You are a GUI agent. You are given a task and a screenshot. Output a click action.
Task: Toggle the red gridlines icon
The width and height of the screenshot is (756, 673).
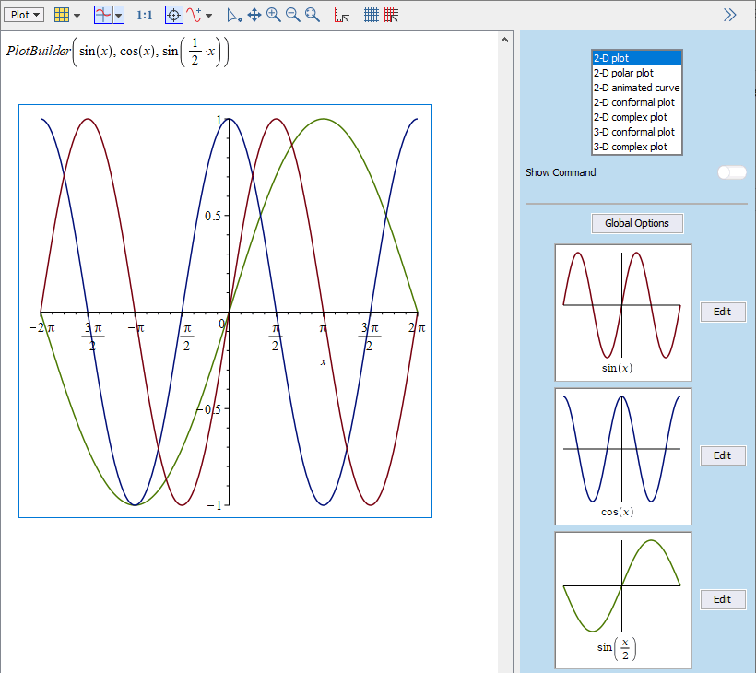[x=391, y=15]
